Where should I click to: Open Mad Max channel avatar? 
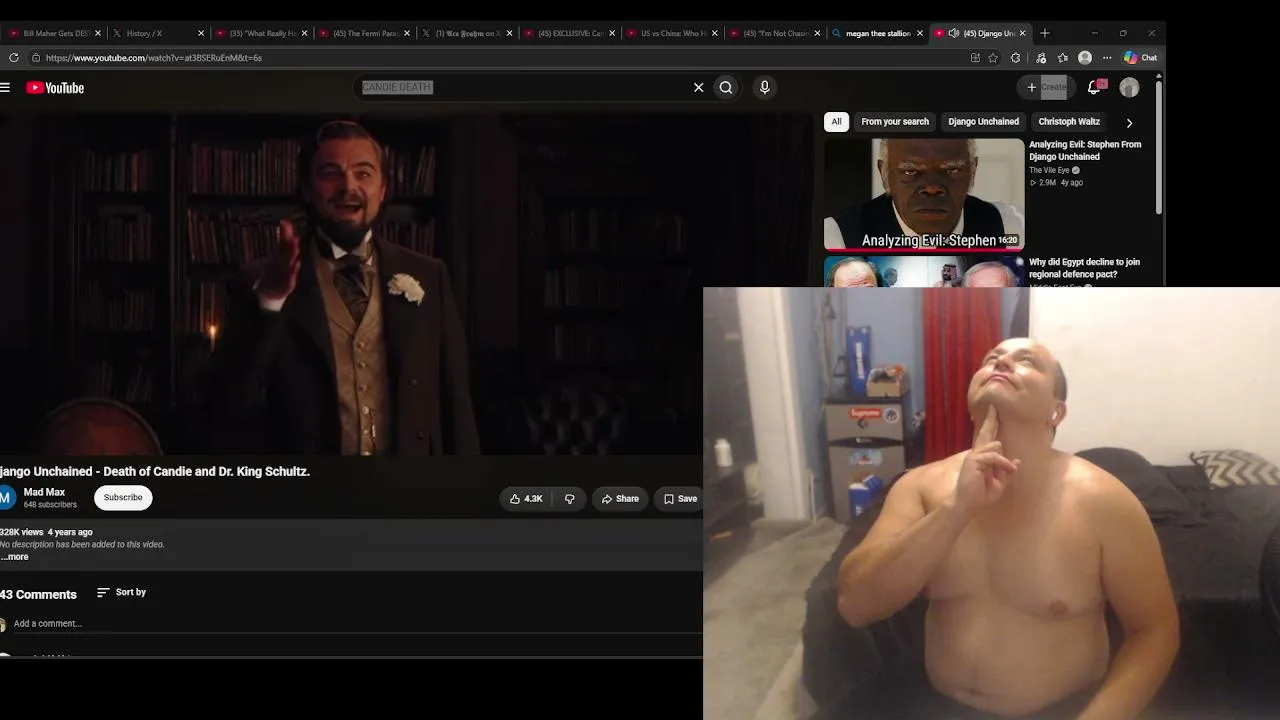6,497
